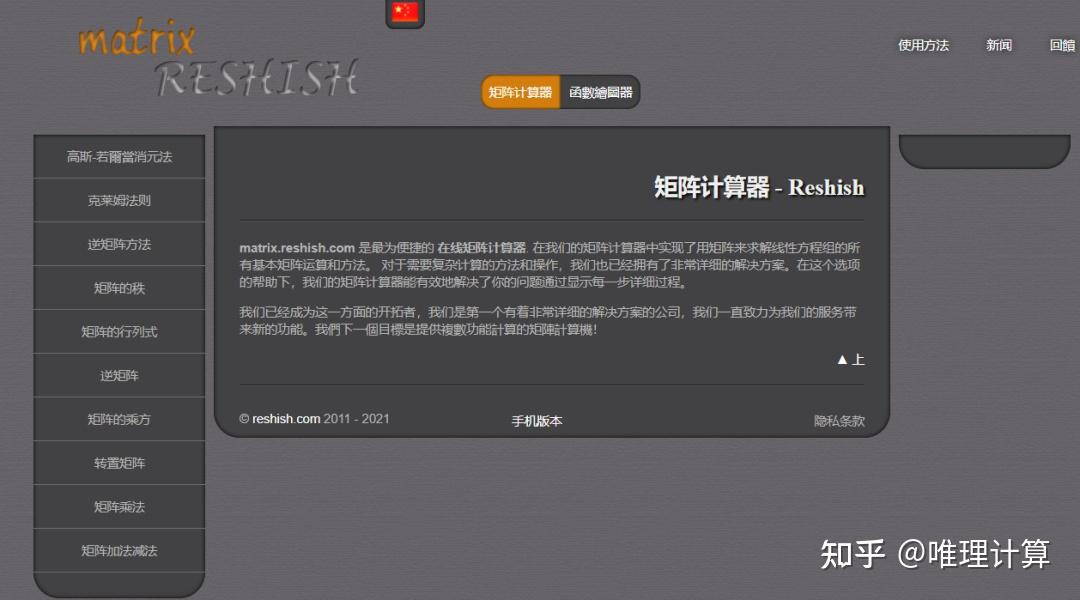Click the Chinese flag language selector

(404, 13)
